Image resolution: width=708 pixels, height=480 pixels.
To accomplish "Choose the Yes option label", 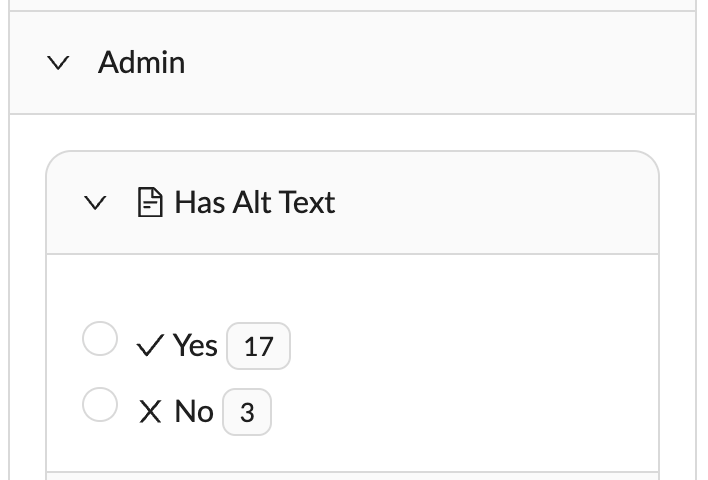I will click(195, 345).
